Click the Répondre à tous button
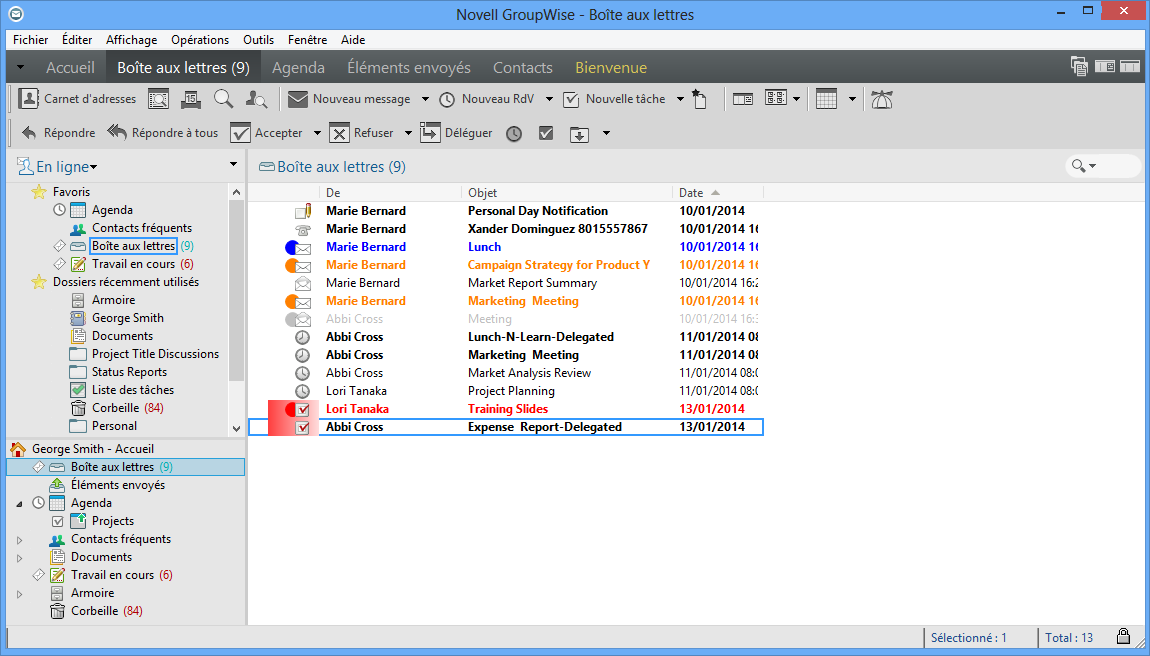Viewport: 1150px width, 656px height. coord(163,134)
